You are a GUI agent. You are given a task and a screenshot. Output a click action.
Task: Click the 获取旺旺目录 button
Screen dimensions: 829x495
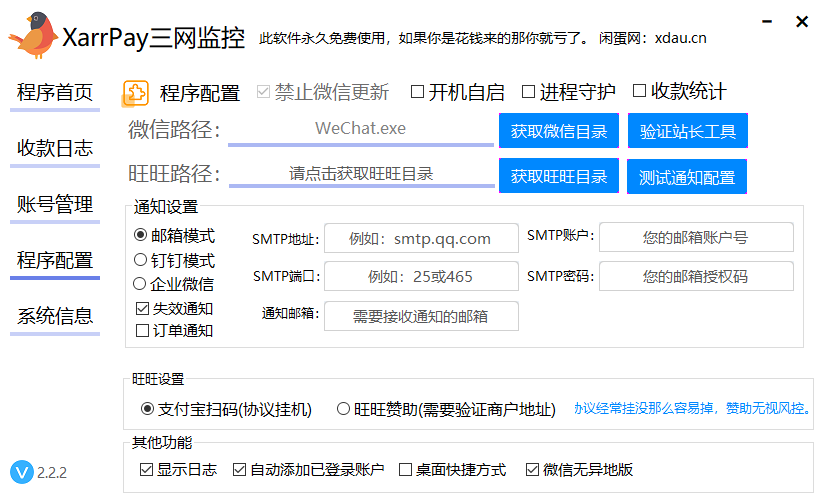[559, 176]
